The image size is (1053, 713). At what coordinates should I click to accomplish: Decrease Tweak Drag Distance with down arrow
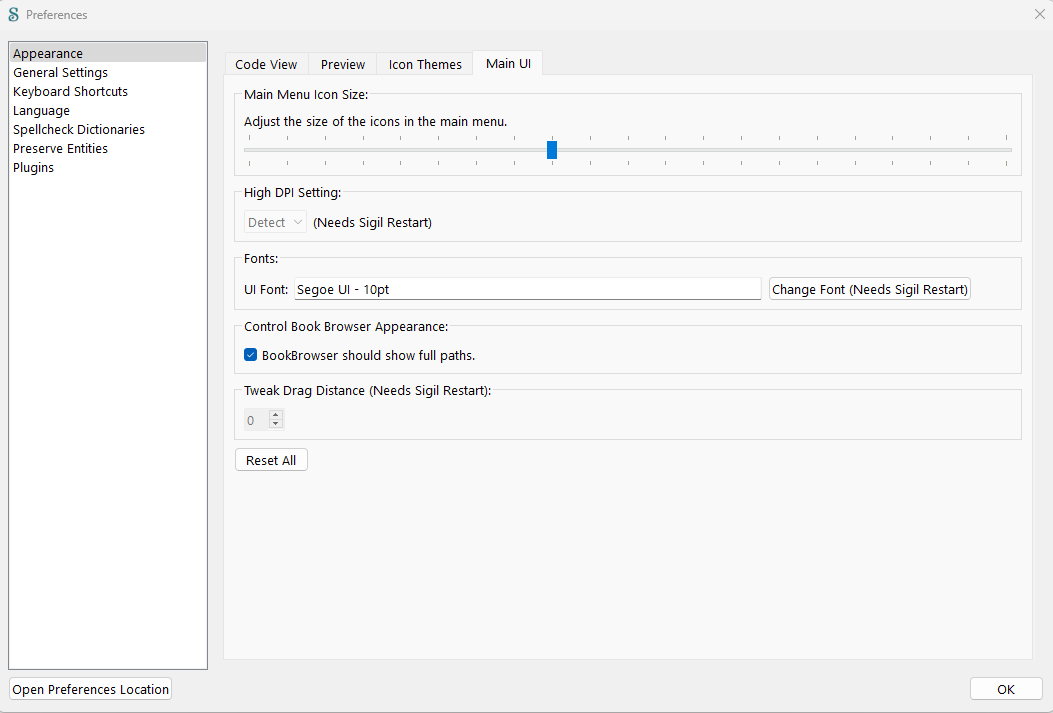(276, 425)
